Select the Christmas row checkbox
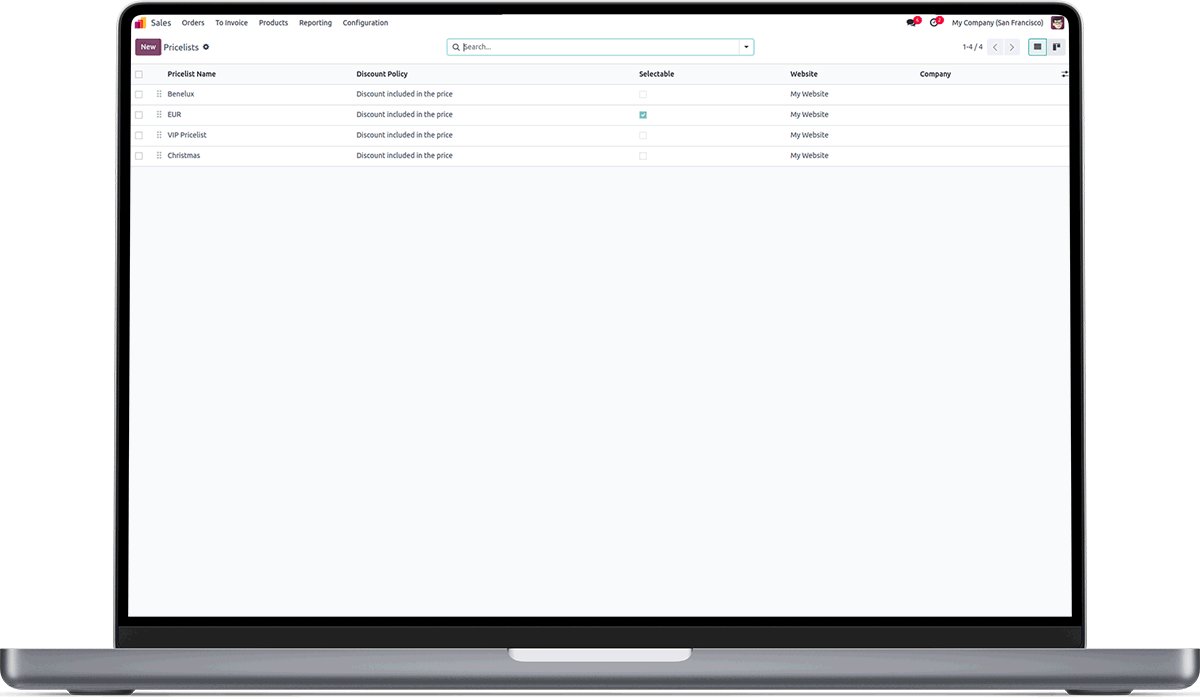The image size is (1200, 697). [x=139, y=156]
